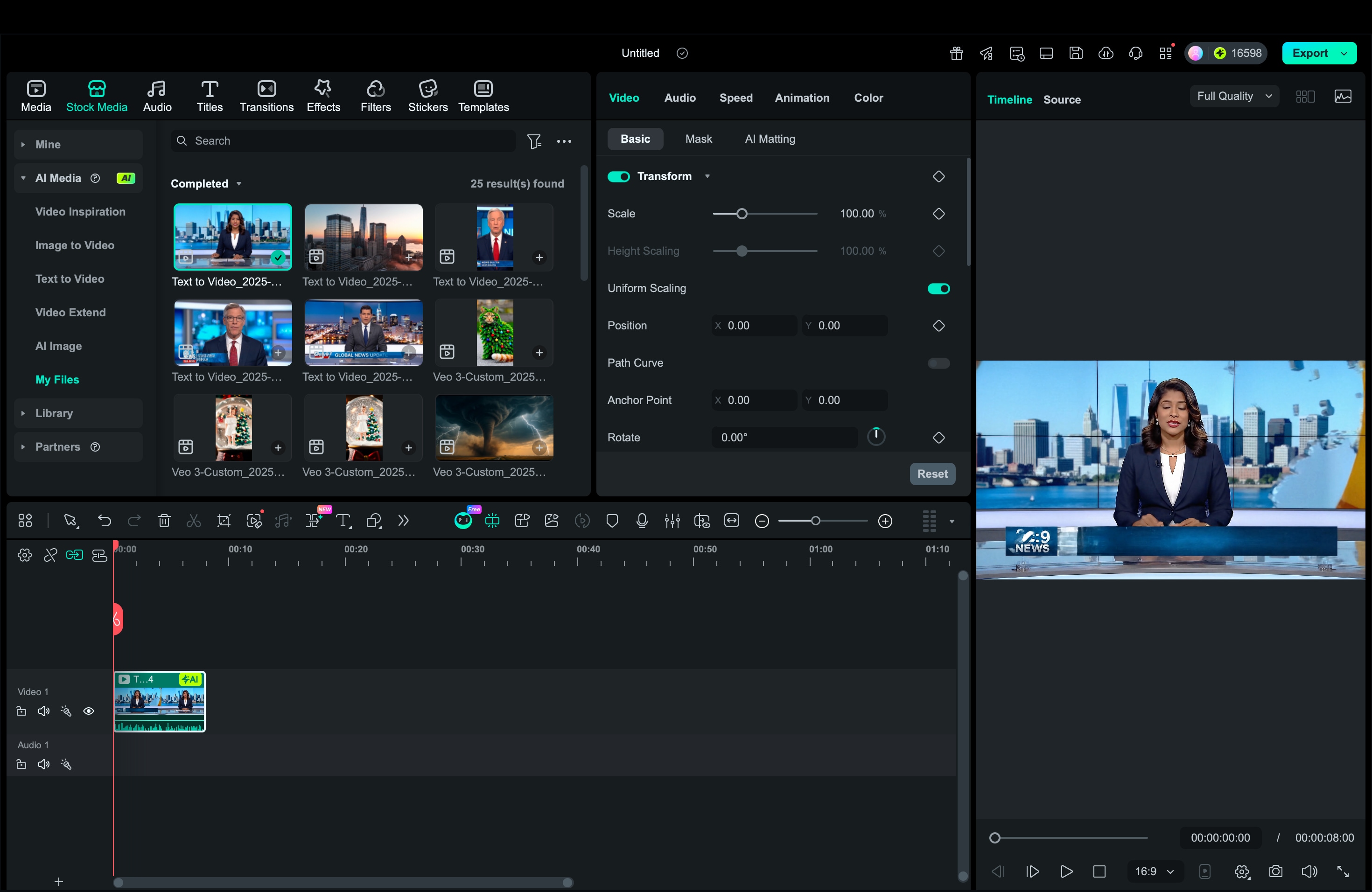
Task: Select the Add Text tool
Action: (x=343, y=520)
